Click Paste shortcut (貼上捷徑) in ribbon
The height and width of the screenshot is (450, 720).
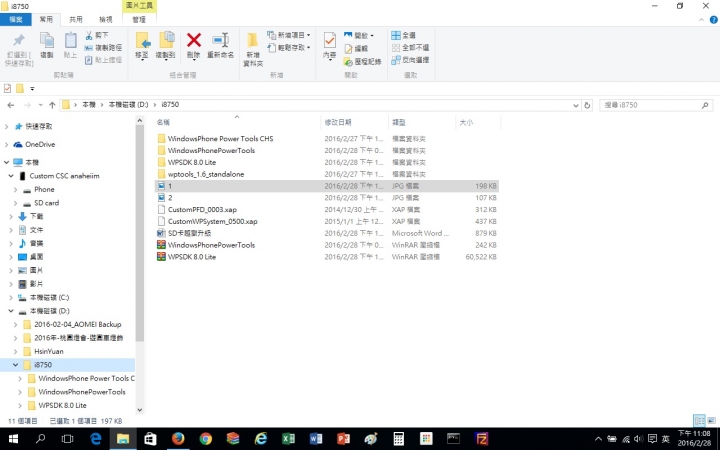coord(103,60)
